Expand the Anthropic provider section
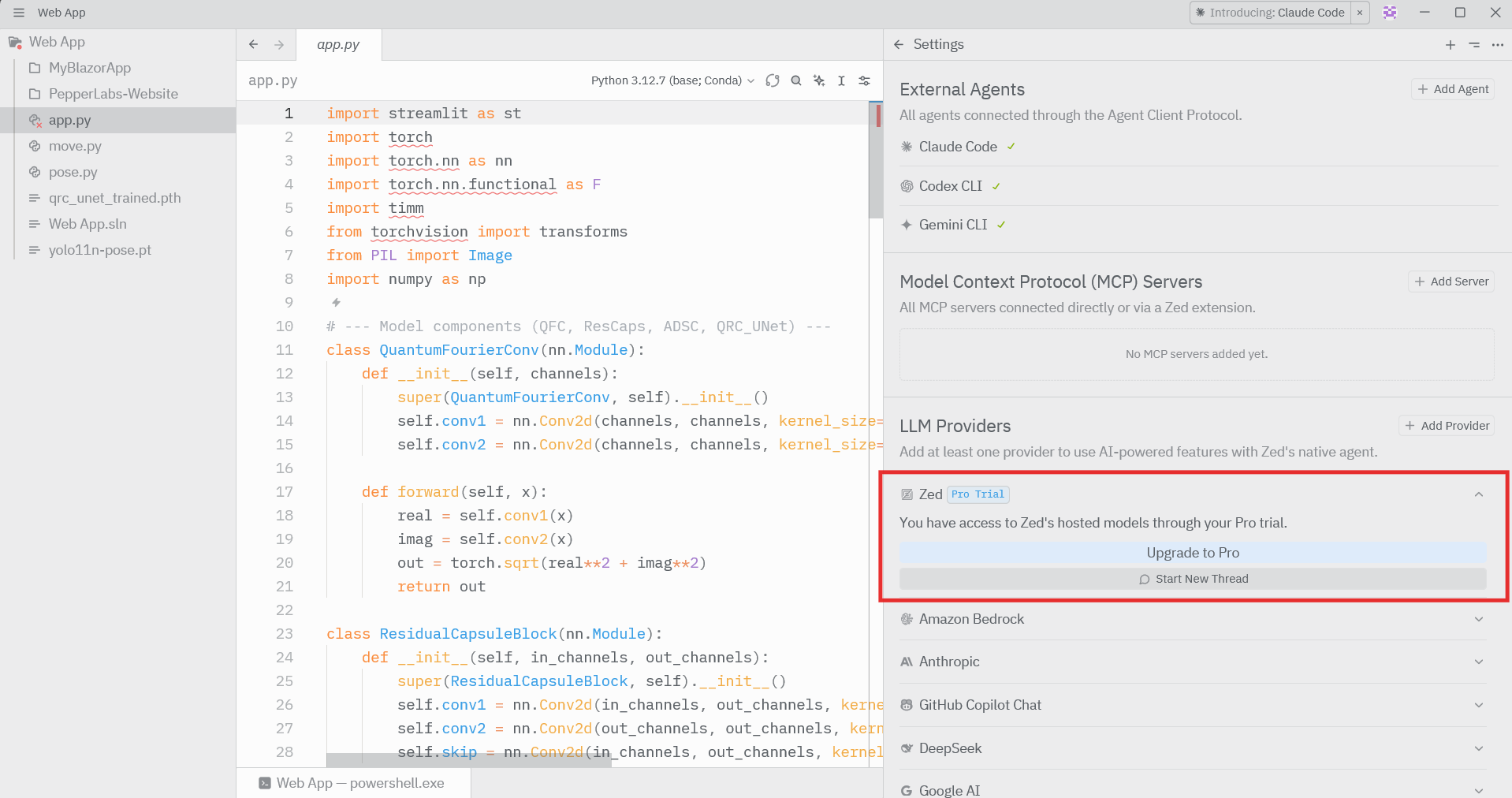1512x798 pixels. [1477, 662]
